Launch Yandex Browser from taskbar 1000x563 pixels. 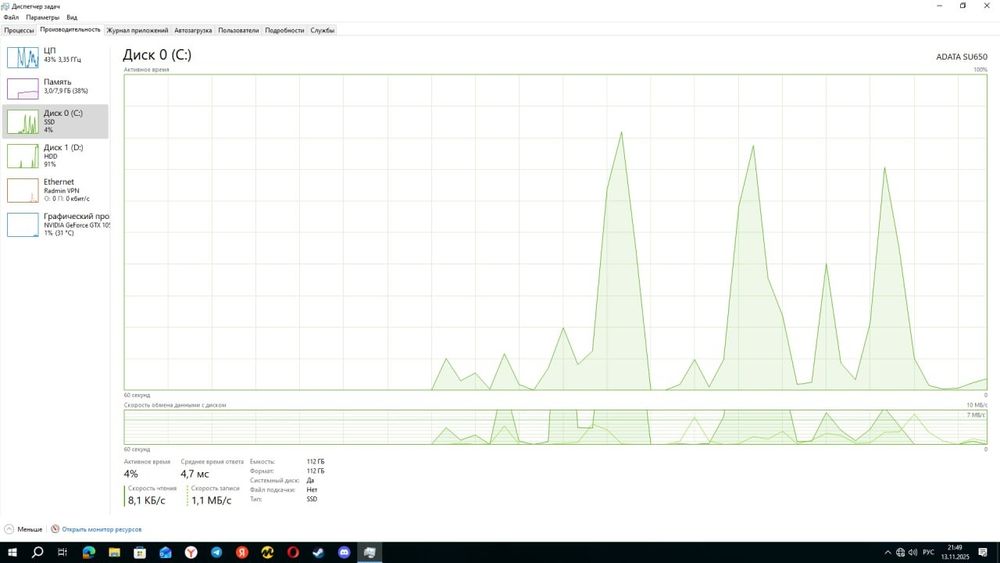click(x=191, y=553)
